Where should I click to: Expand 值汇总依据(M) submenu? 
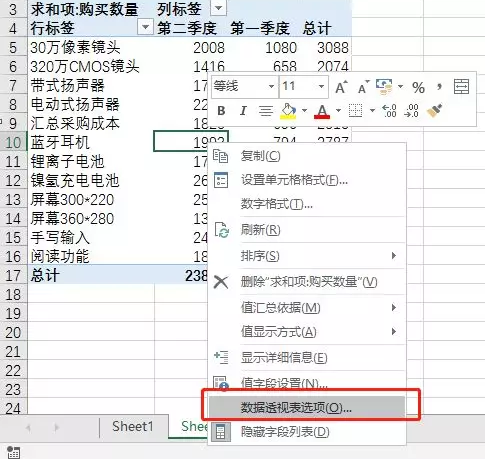pyautogui.click(x=307, y=308)
